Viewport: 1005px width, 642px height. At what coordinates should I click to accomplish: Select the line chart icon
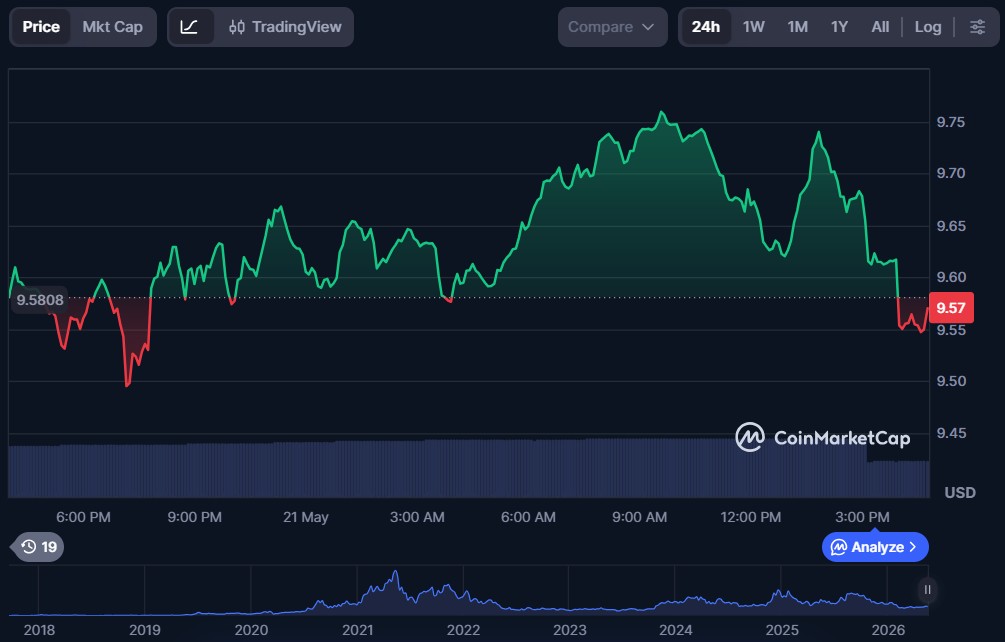coord(189,27)
